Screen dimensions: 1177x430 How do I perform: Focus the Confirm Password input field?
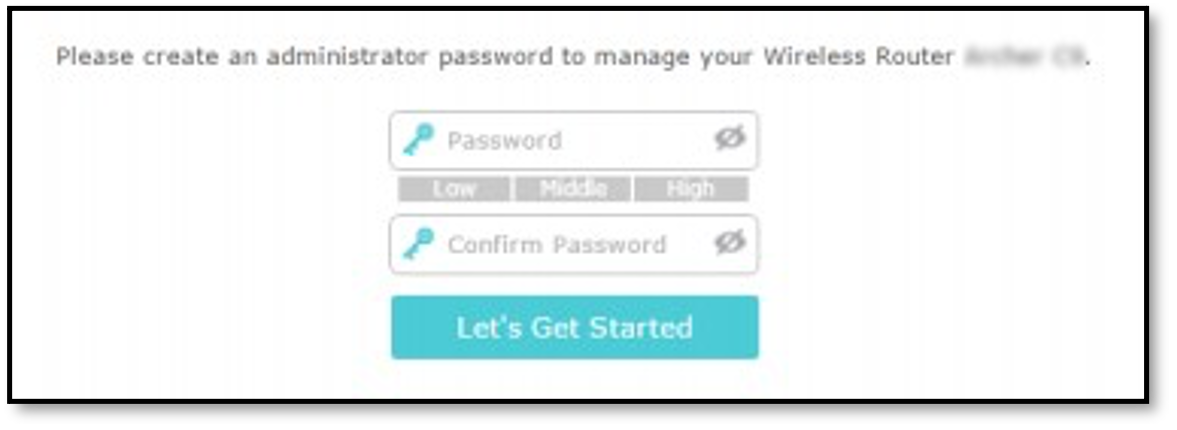pyautogui.click(x=574, y=245)
